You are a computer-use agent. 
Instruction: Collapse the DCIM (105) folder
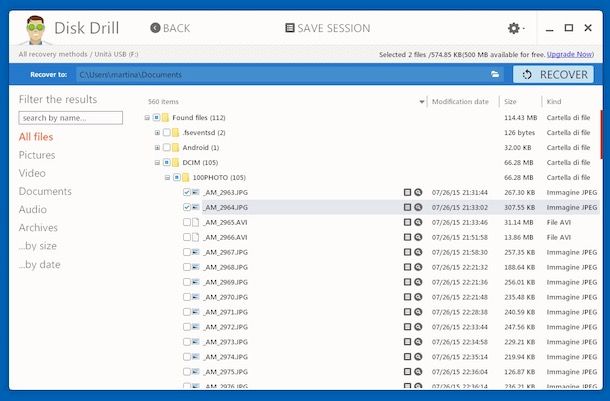tap(157, 163)
